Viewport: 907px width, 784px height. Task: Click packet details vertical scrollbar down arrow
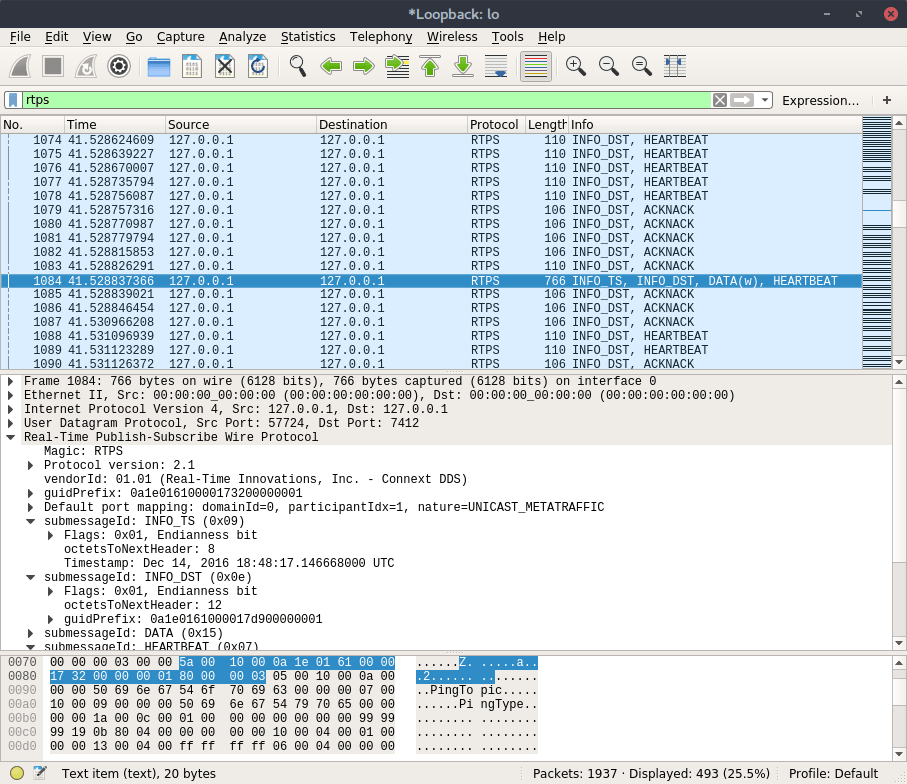point(899,643)
